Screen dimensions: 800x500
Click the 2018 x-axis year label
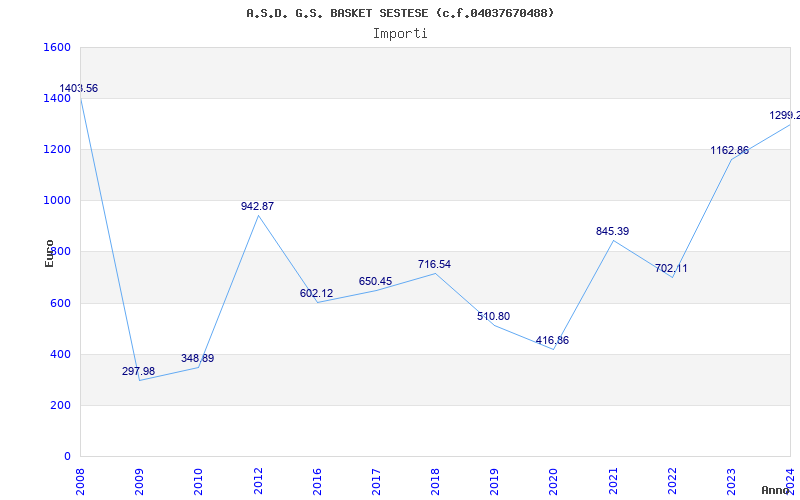[x=435, y=481]
